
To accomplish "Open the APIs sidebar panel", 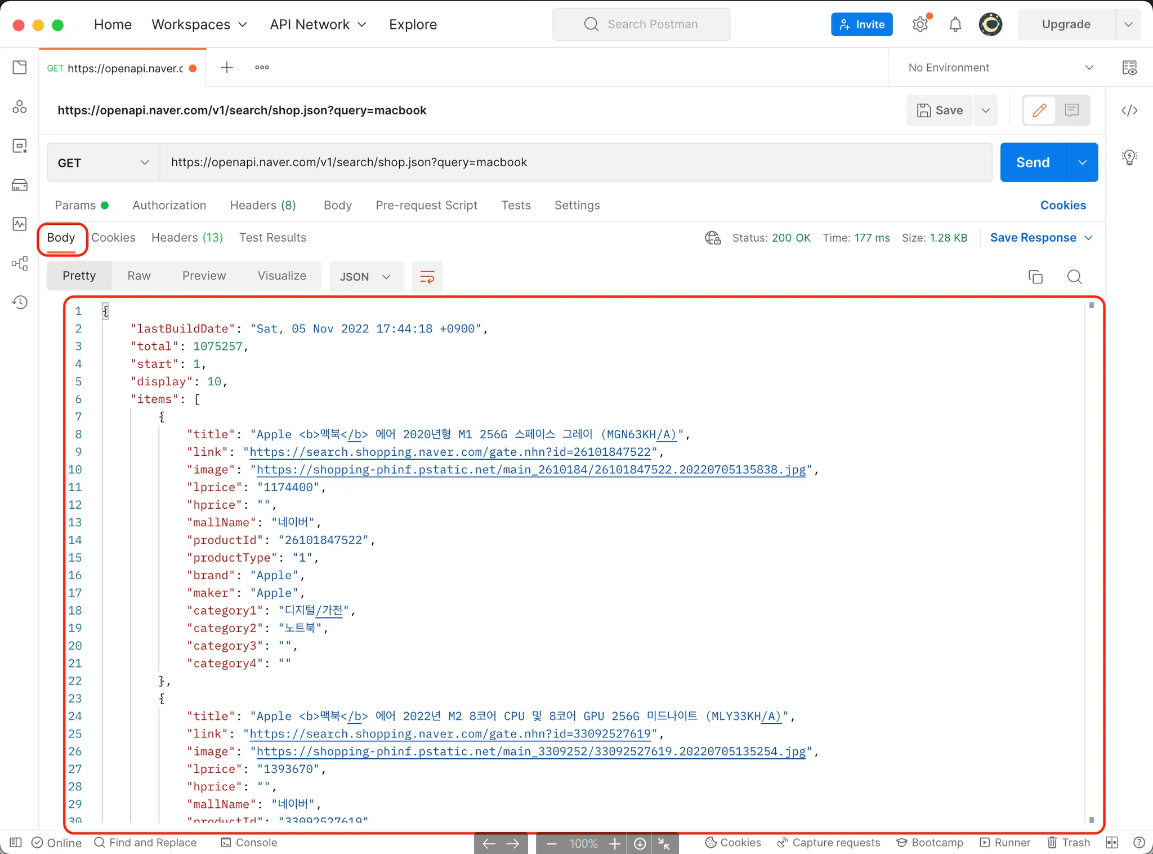I will [20, 107].
